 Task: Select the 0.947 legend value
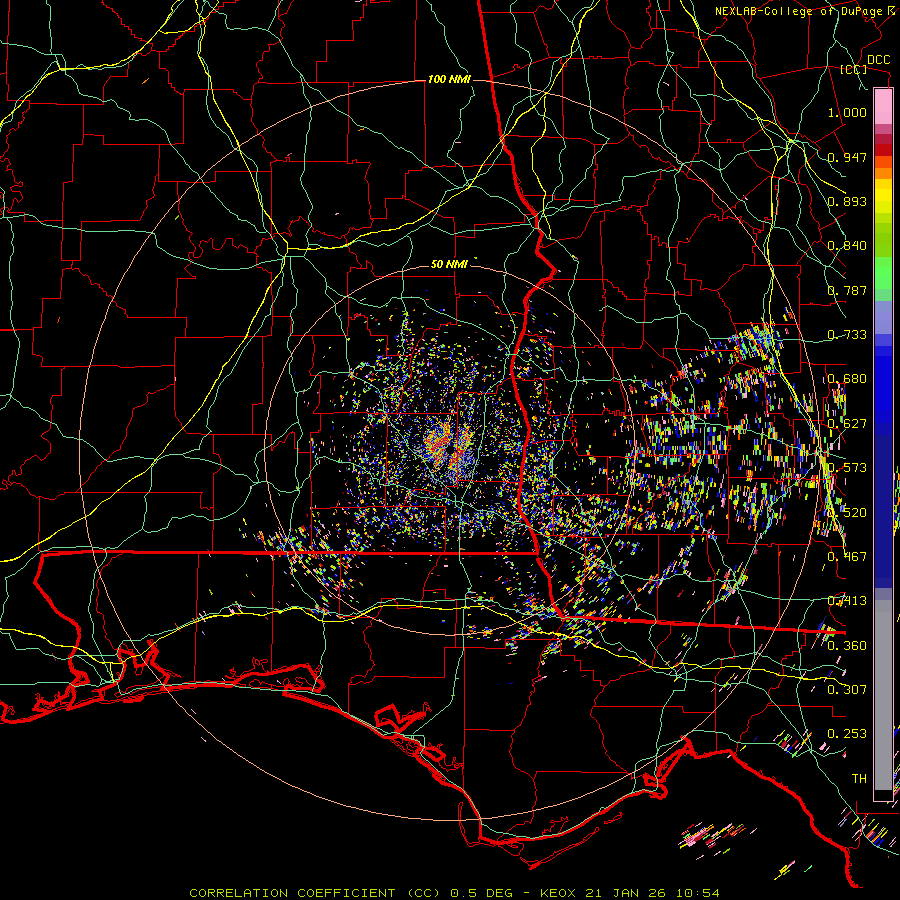coord(847,157)
